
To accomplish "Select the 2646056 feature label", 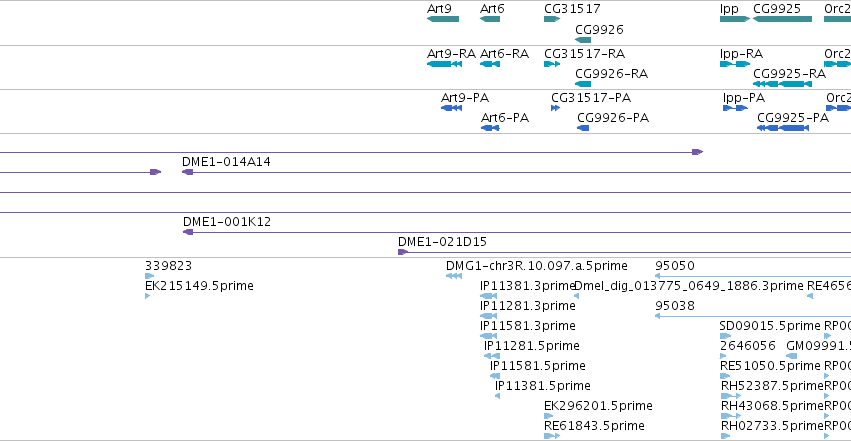I will coord(747,346).
